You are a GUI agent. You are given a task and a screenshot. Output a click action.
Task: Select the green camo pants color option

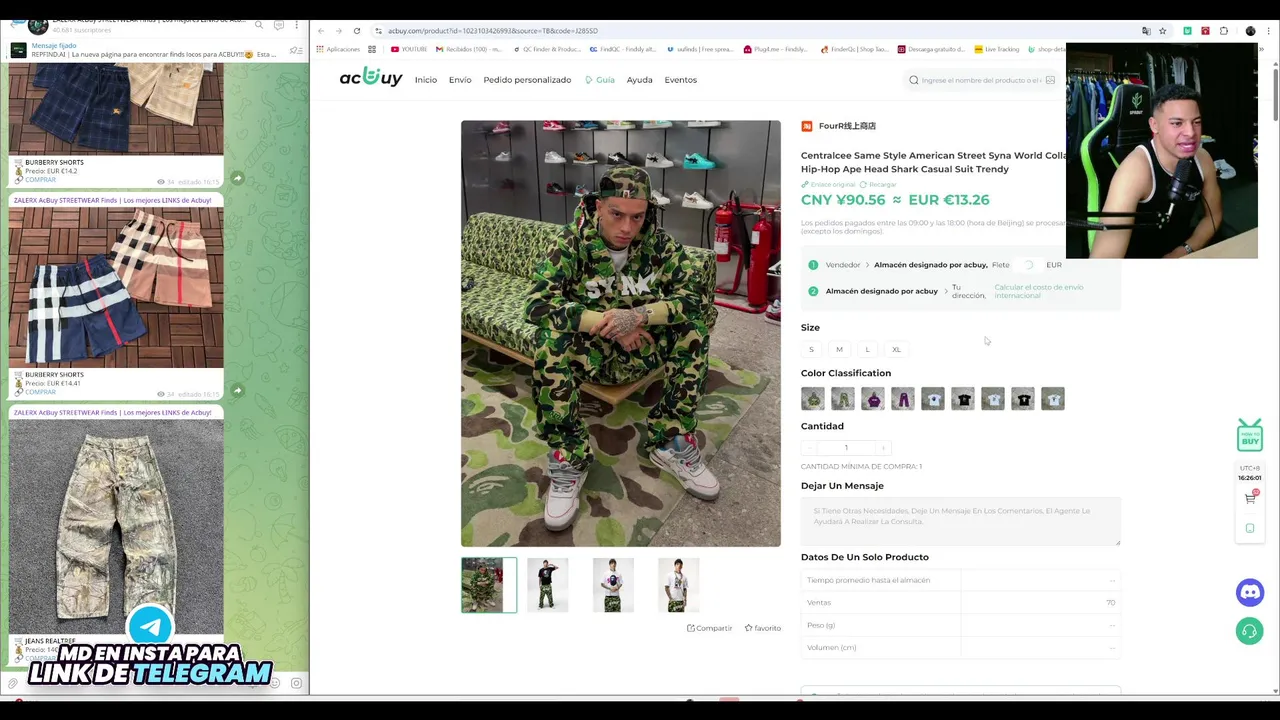coord(843,399)
